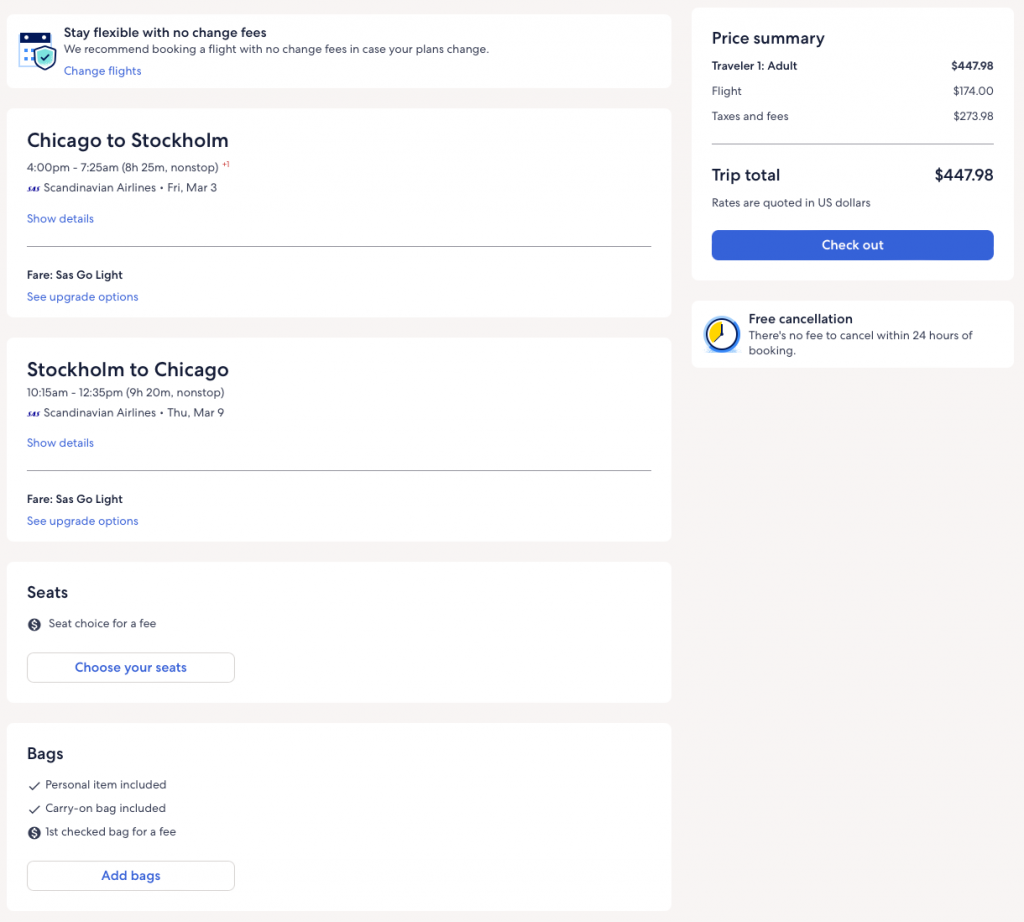Open upgrade options for the return flight
Screen dimensions: 1024x922
82,521
